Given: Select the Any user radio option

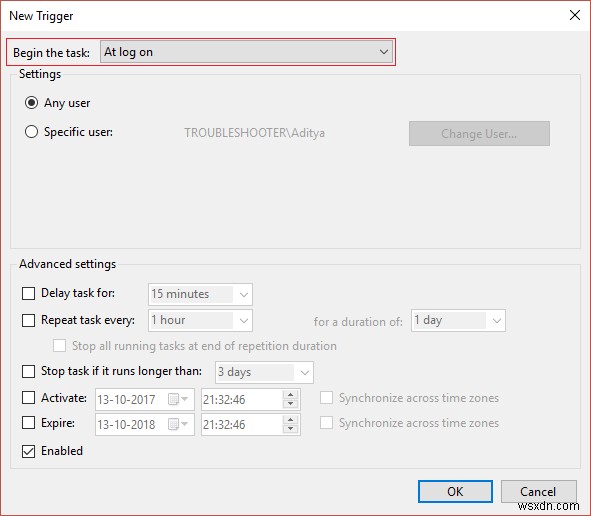Looking at the screenshot, I should click(31, 103).
